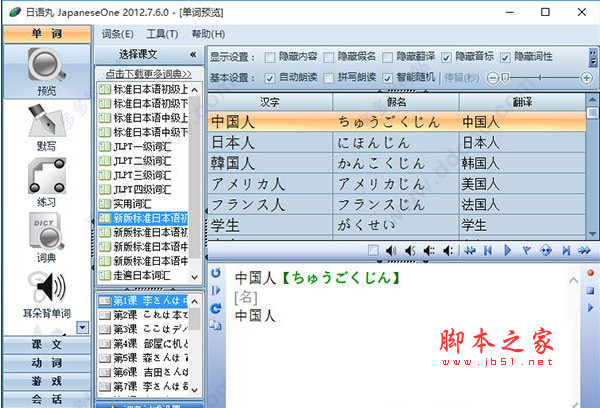Click the copy icon left of detail pane
The width and height of the screenshot is (600, 408).
[216, 325]
